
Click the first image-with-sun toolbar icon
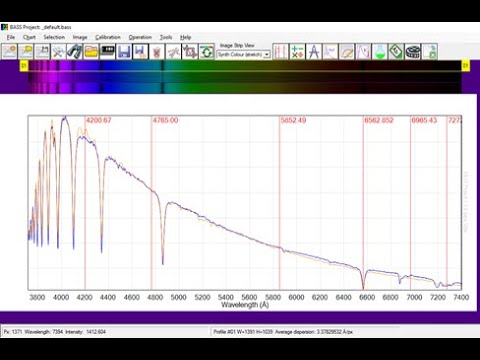point(9,52)
